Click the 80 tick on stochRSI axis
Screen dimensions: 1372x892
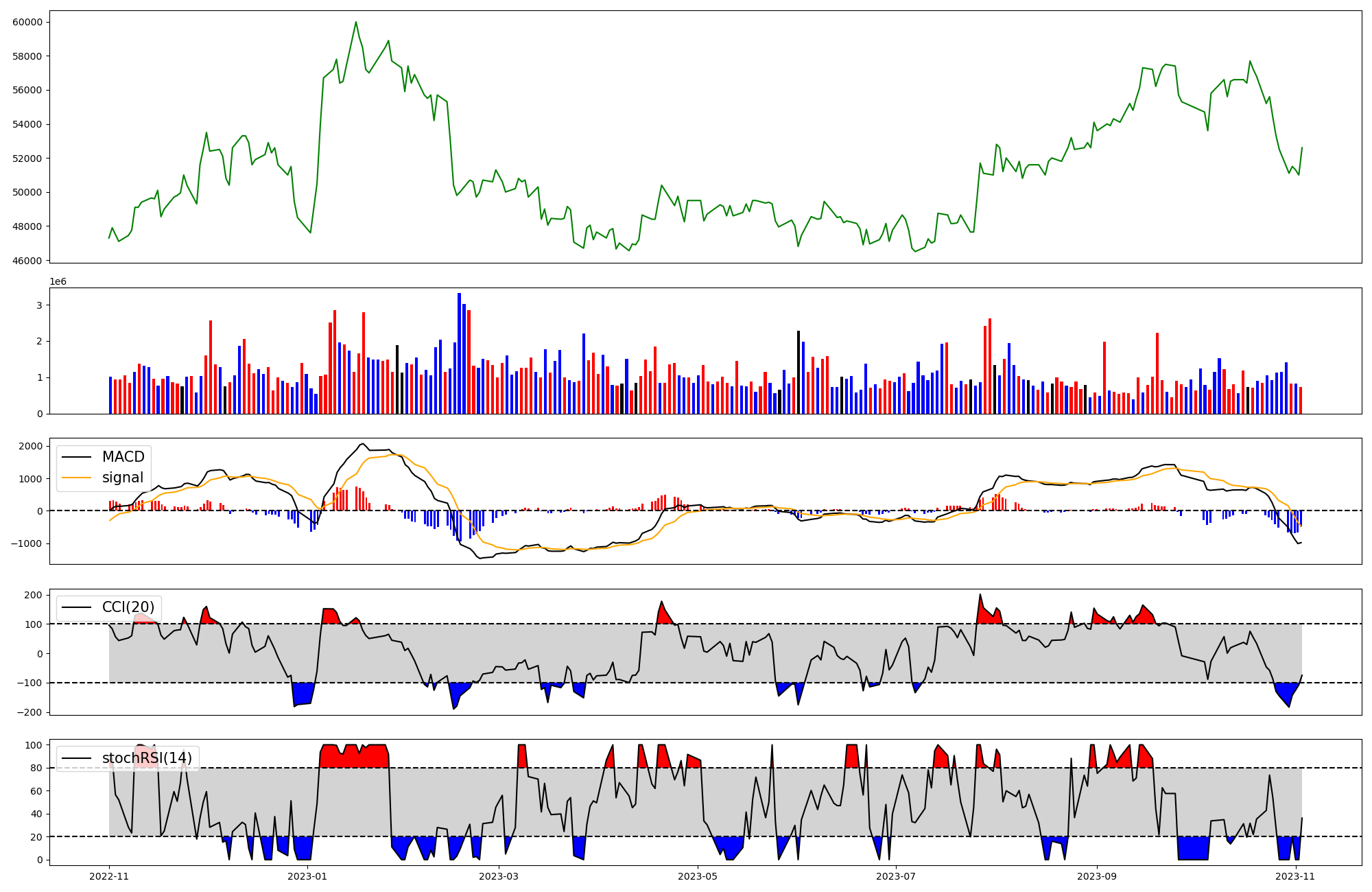point(36,768)
